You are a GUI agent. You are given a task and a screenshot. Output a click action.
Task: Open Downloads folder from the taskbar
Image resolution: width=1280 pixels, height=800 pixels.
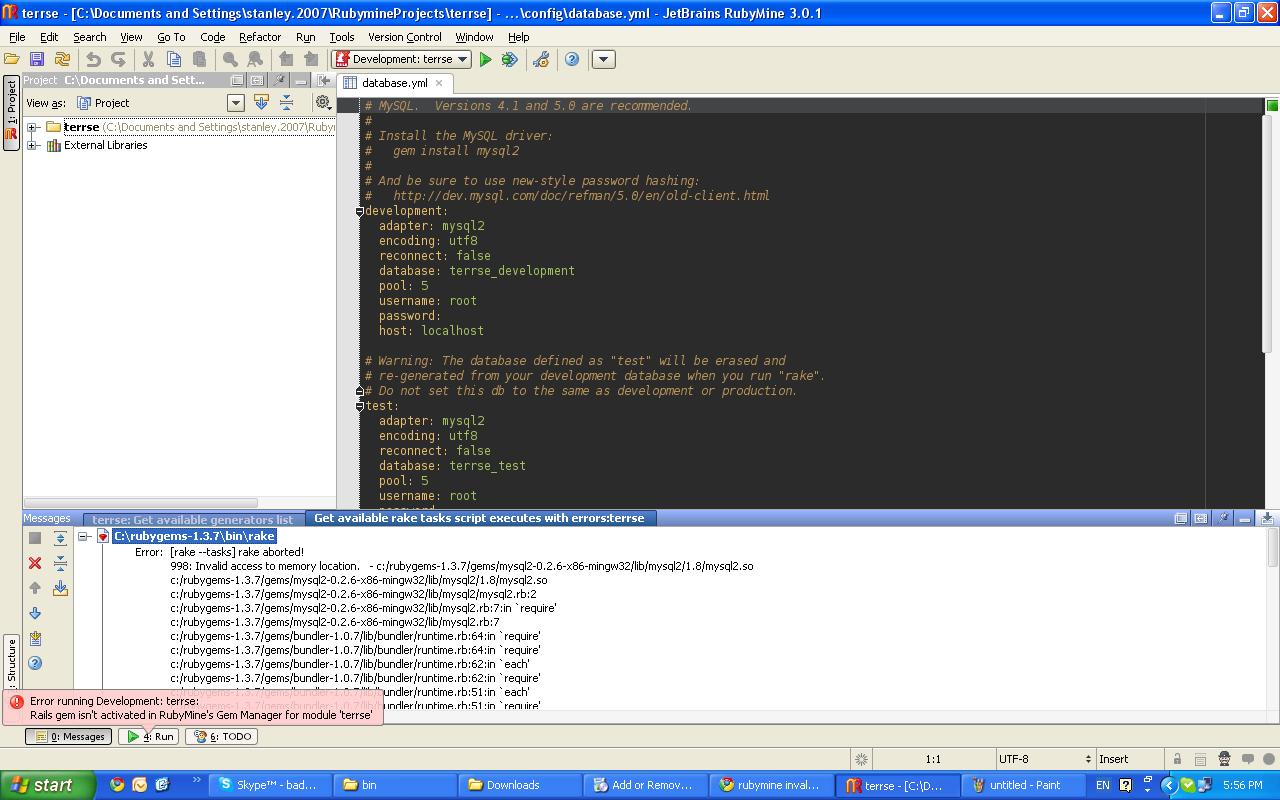click(521, 785)
